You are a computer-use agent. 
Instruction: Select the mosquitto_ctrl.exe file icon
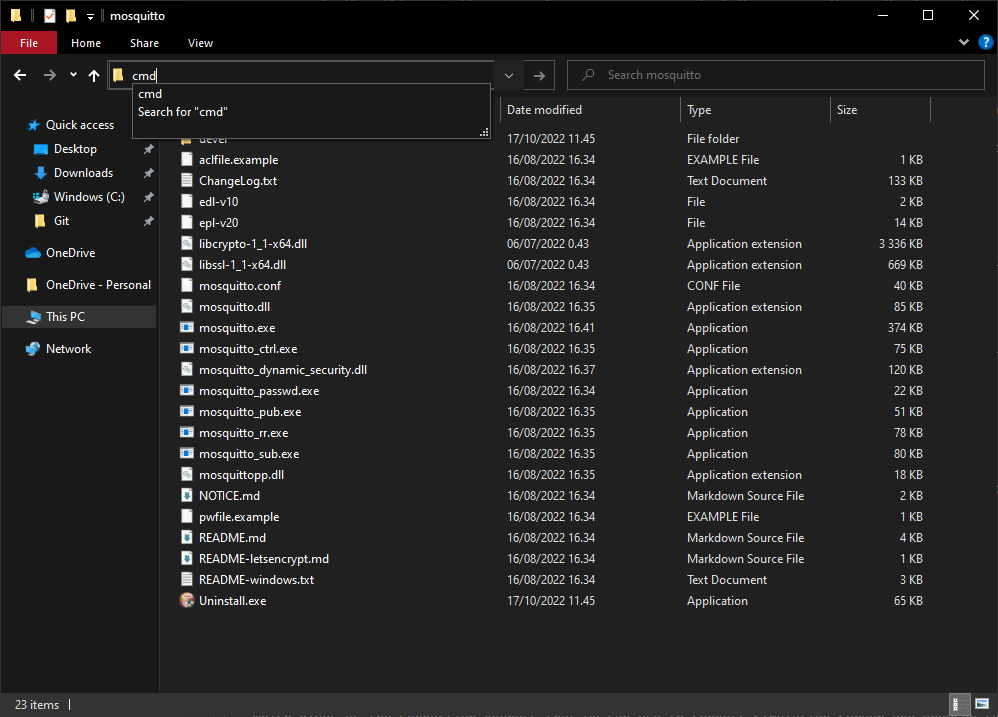coord(186,349)
